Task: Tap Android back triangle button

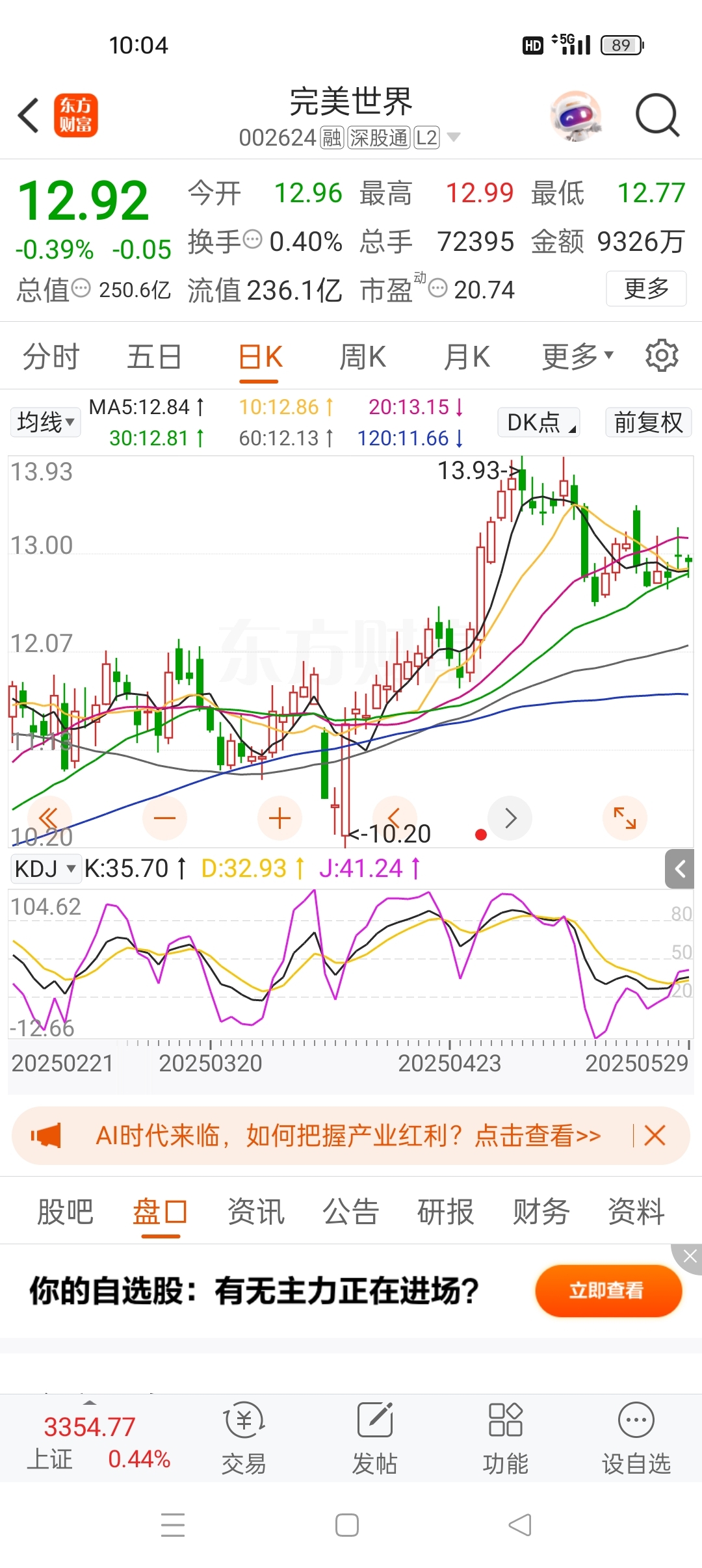Action: 520,1524
